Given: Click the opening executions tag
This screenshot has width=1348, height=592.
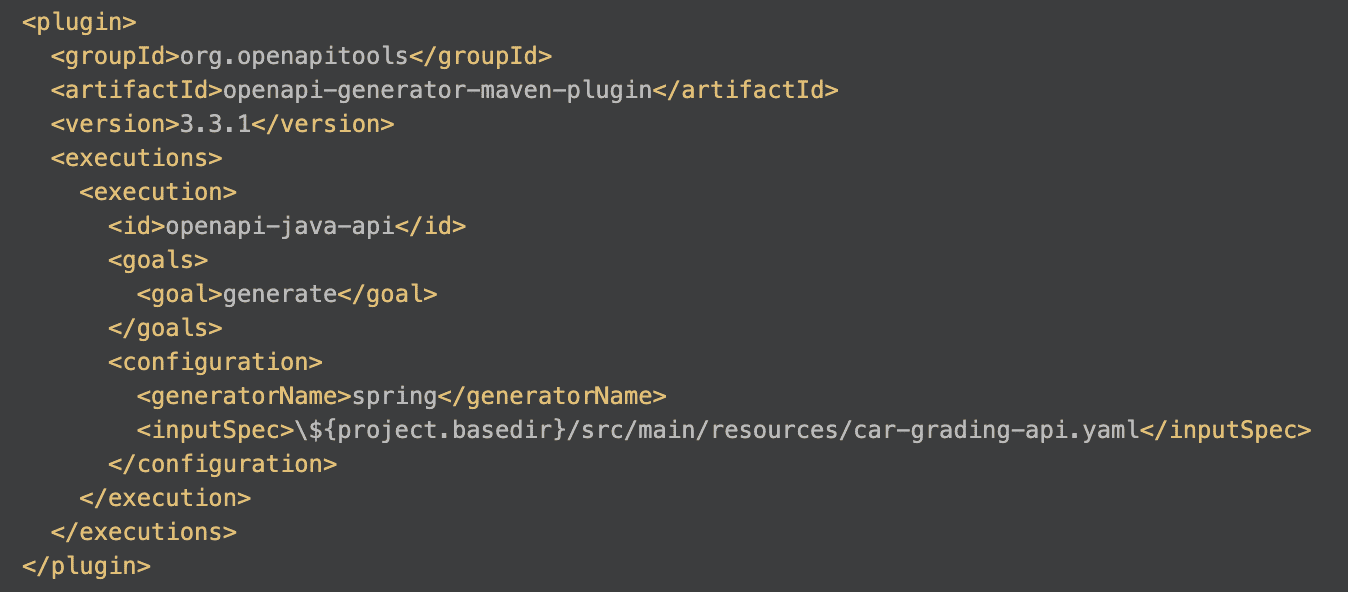Looking at the screenshot, I should point(136,158).
